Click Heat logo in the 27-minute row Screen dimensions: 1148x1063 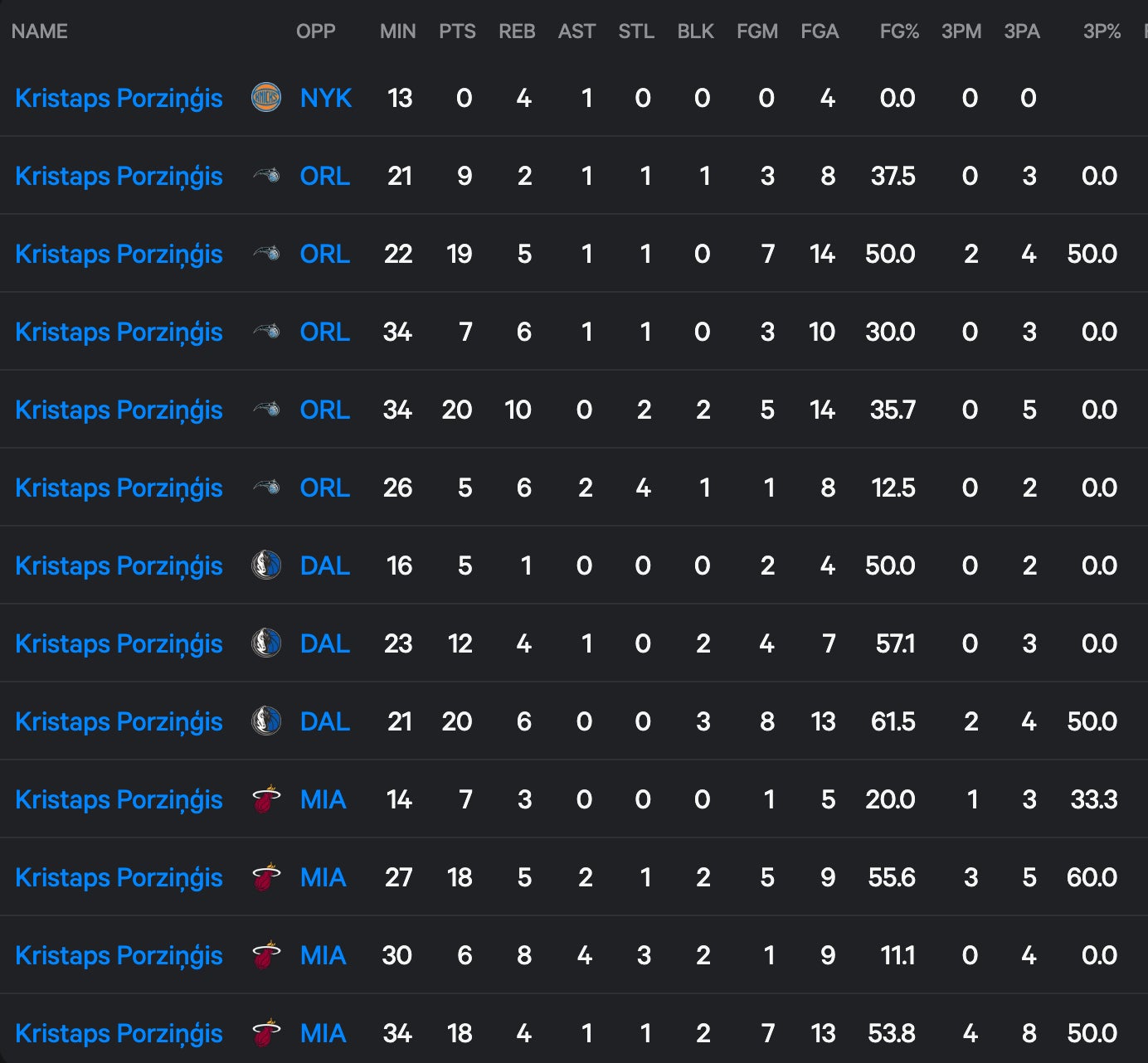[266, 877]
